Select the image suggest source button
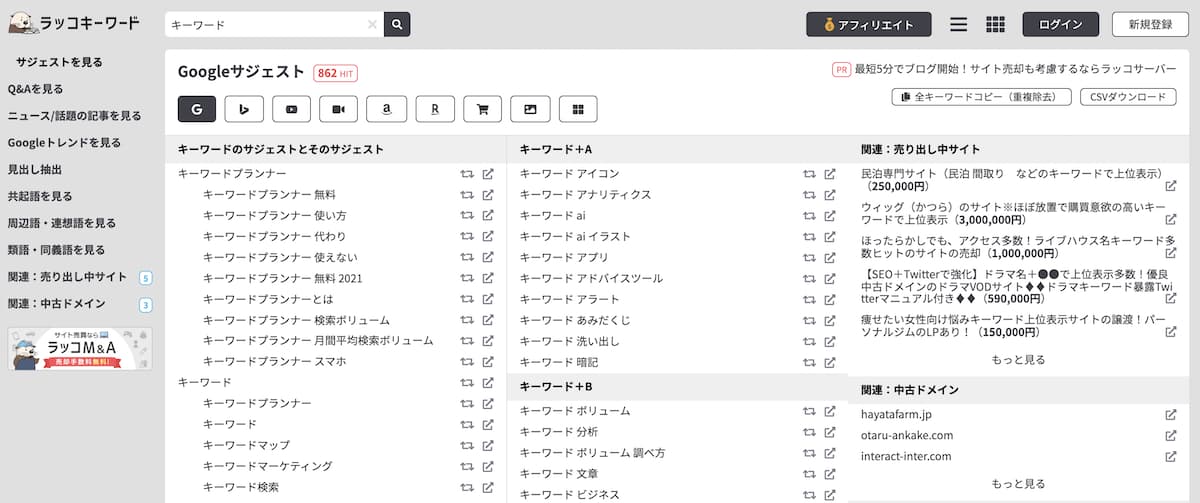This screenshot has width=1200, height=503. pyautogui.click(x=530, y=108)
